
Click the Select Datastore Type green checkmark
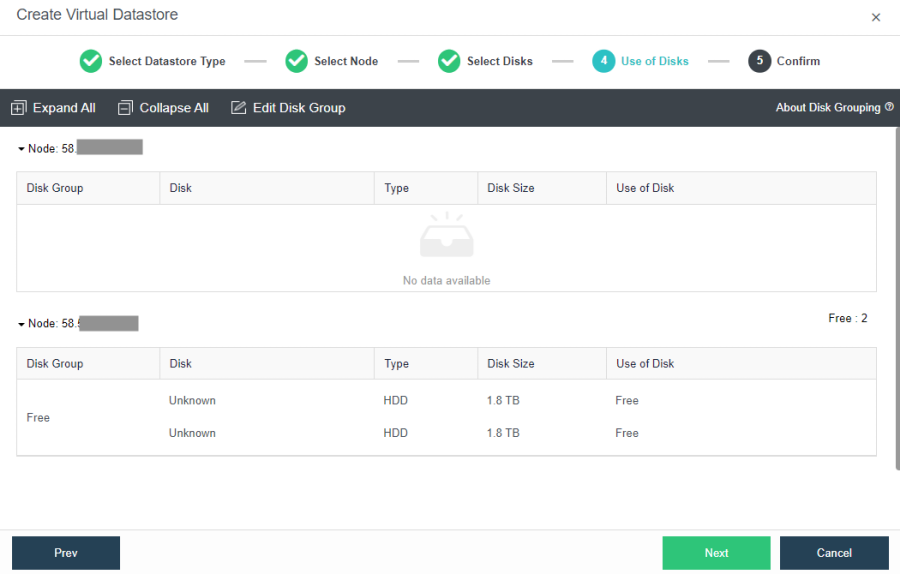91,61
